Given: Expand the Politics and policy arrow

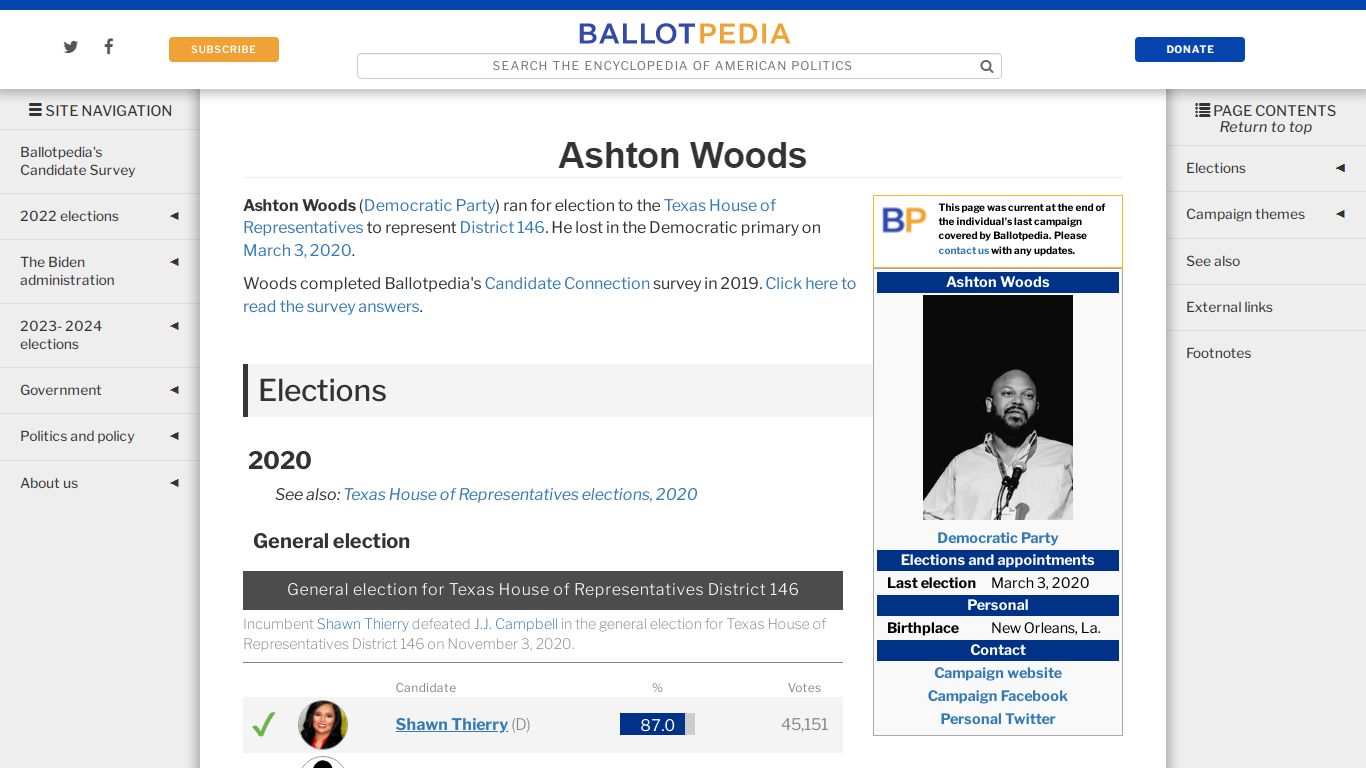Looking at the screenshot, I should point(174,436).
